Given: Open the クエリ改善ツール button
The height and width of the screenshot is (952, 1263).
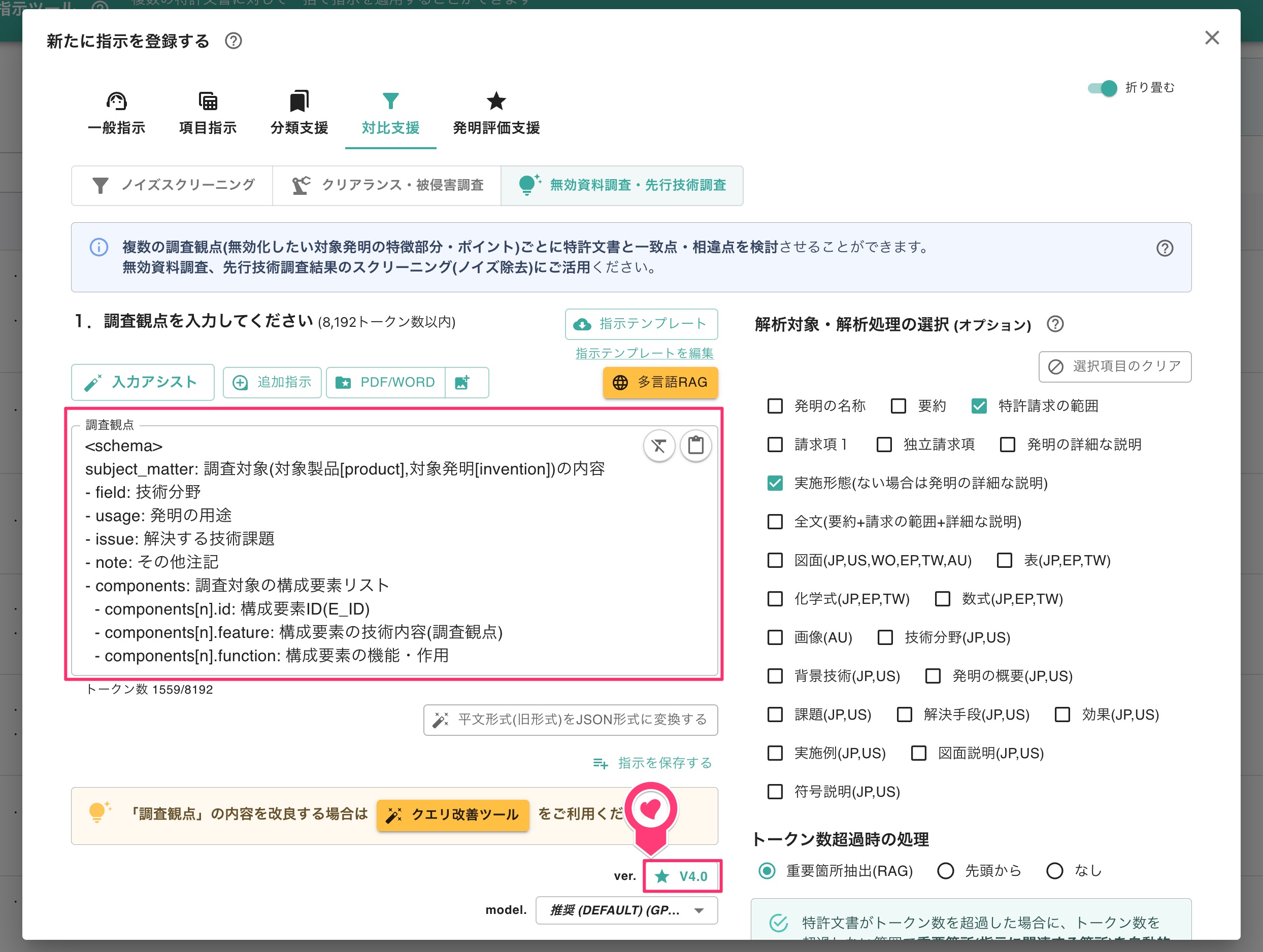Looking at the screenshot, I should click(x=453, y=815).
